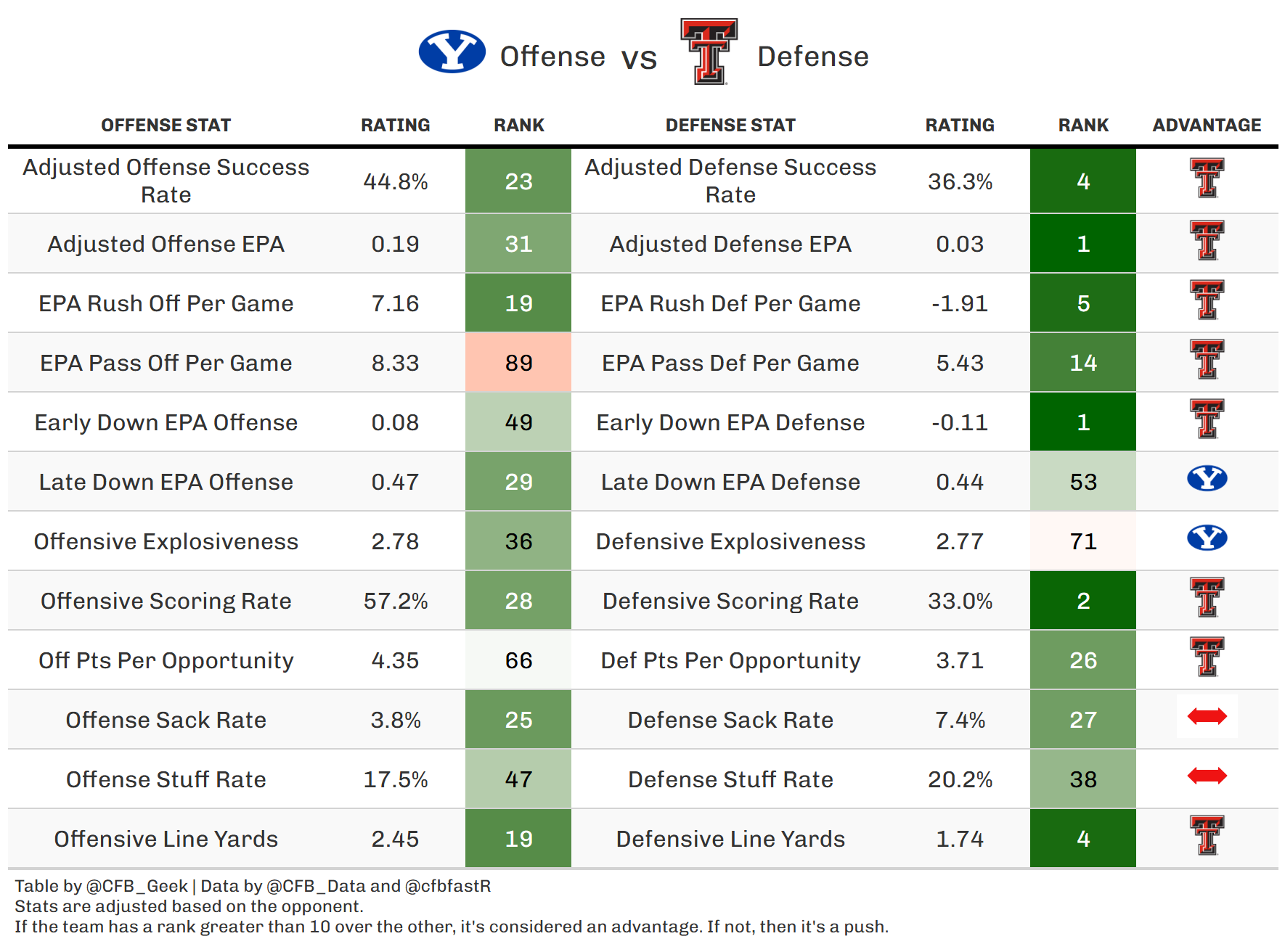Select Texas Tech advantage icon for Adjusted Defense EPA
Screen dimensions: 1285x952
[1207, 241]
